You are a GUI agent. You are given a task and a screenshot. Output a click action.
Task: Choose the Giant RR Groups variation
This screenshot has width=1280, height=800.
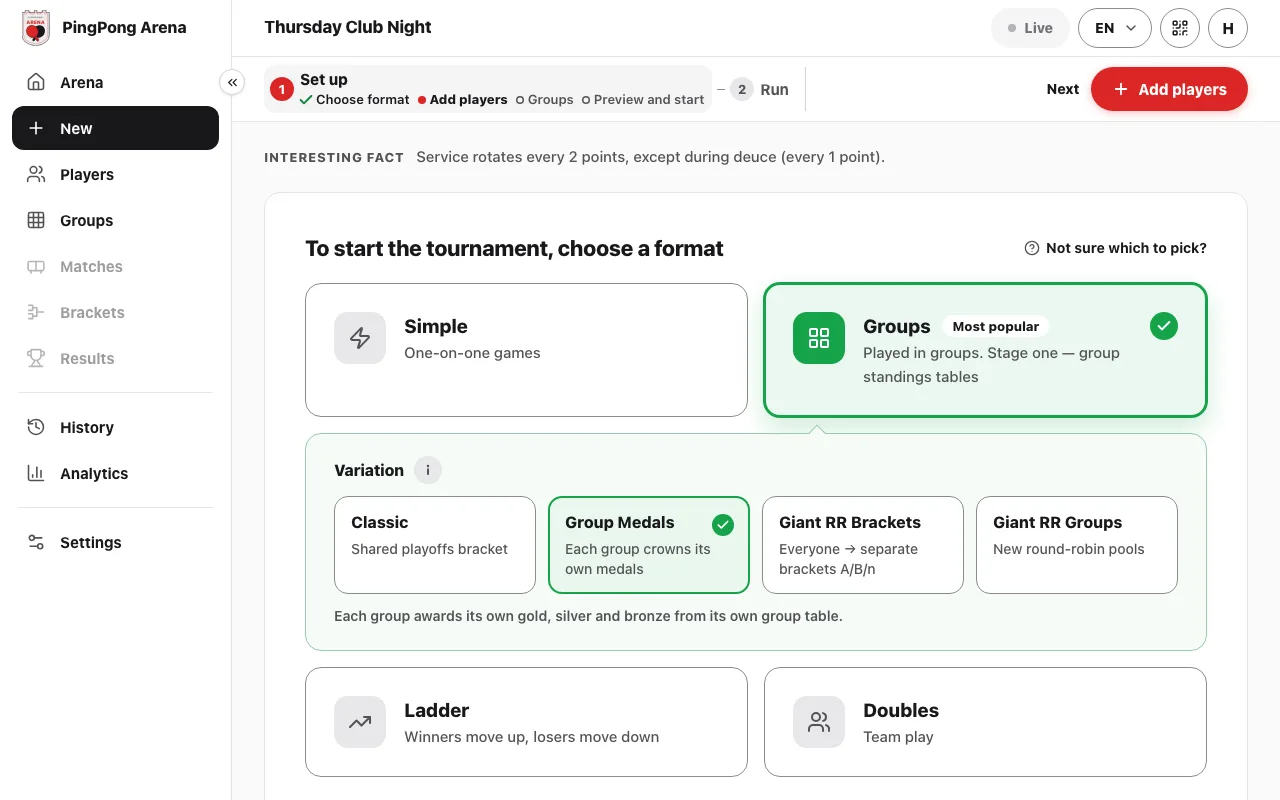pyautogui.click(x=1077, y=545)
